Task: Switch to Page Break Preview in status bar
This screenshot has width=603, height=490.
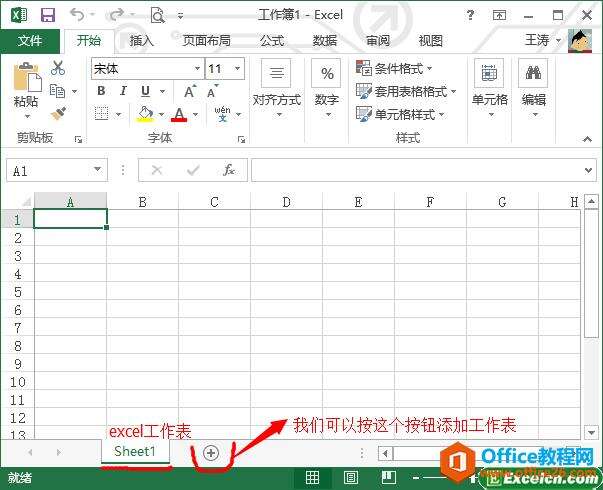Action: 388,478
